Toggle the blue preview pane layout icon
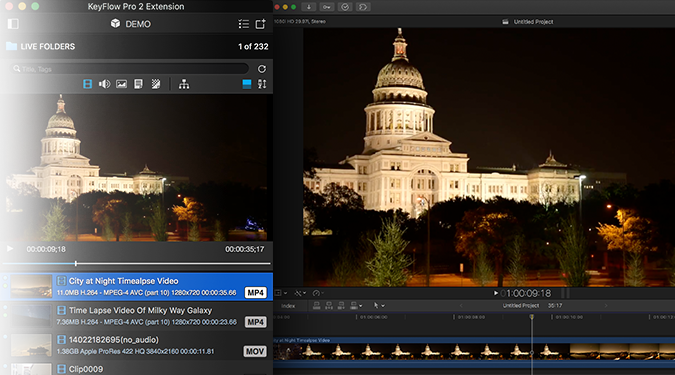The height and width of the screenshot is (375, 675). click(x=247, y=84)
